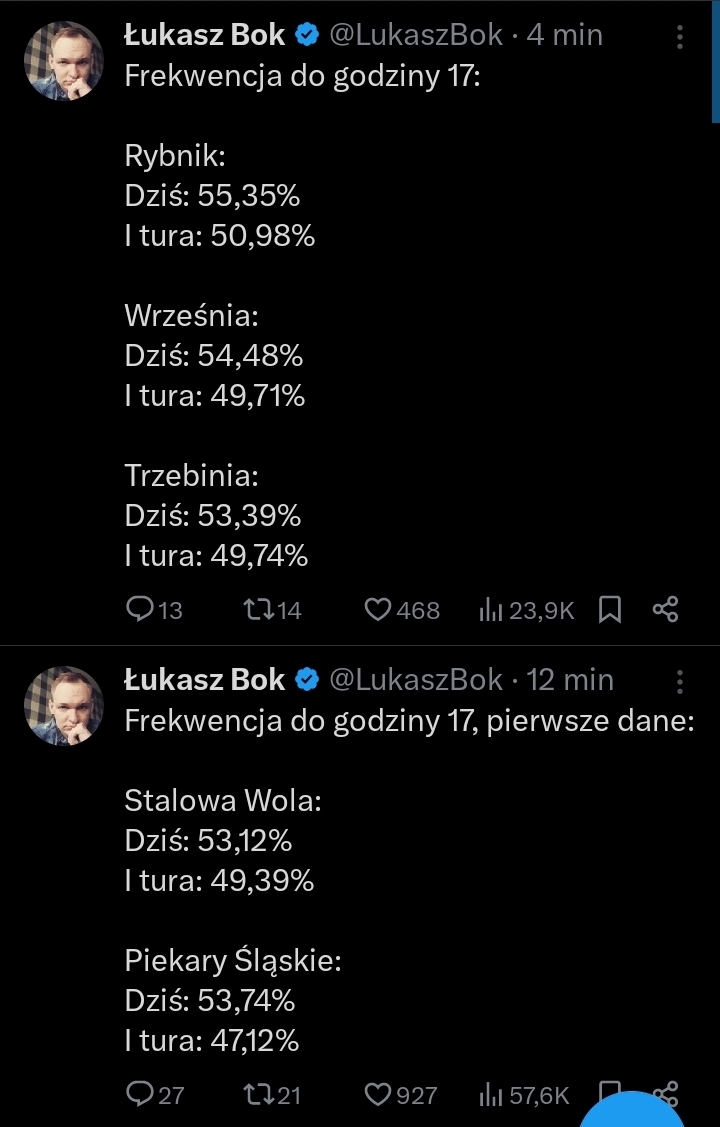This screenshot has height=1127, width=720.
Task: Open Łukasz Bok profile name in first tweet
Action: [204, 36]
